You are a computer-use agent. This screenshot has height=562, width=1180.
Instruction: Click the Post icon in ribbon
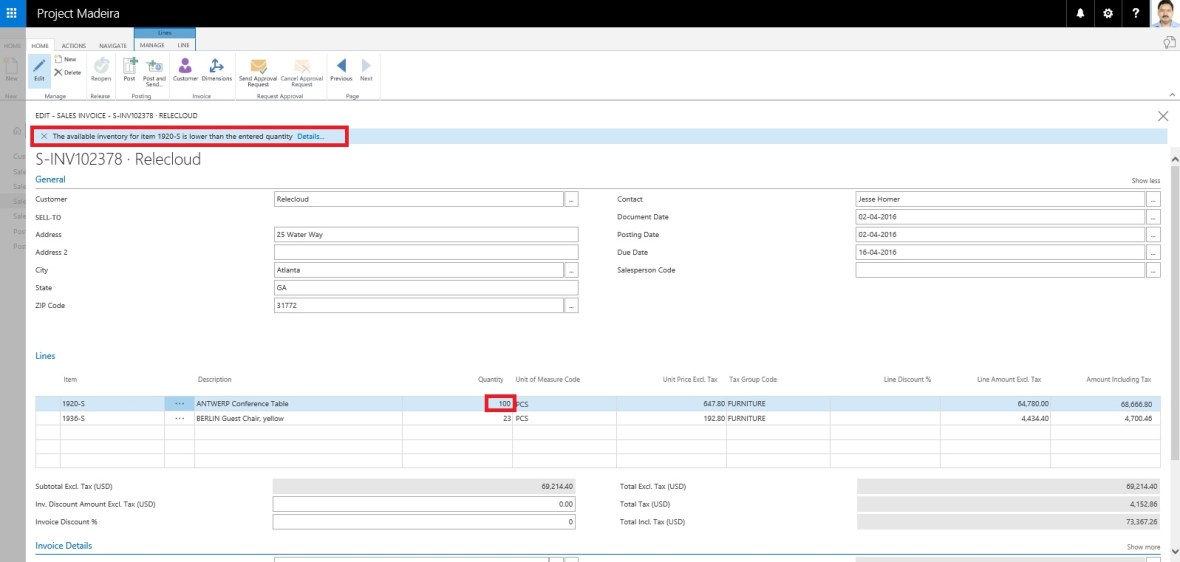point(129,66)
